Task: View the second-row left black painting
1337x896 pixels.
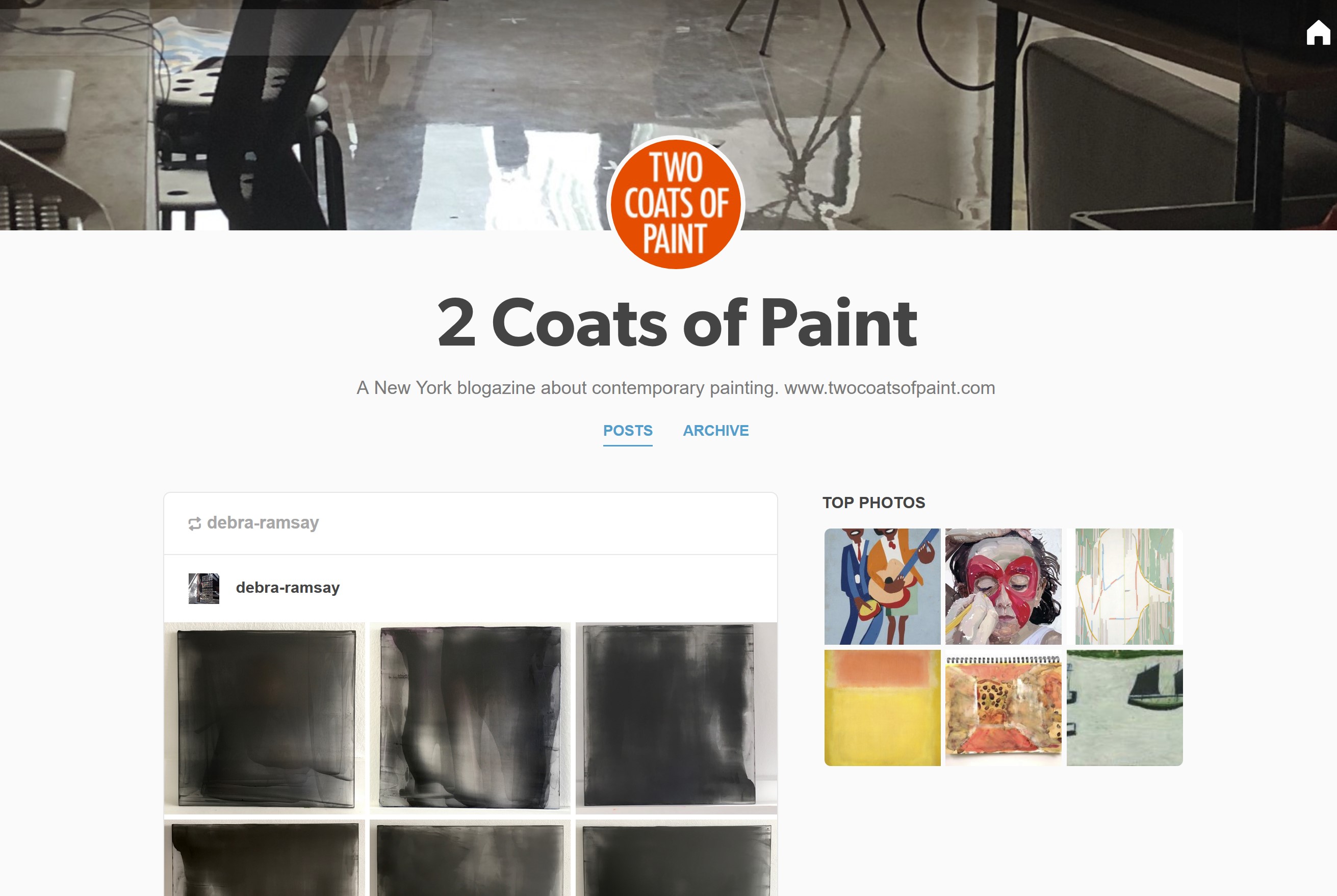Action: pos(265,858)
